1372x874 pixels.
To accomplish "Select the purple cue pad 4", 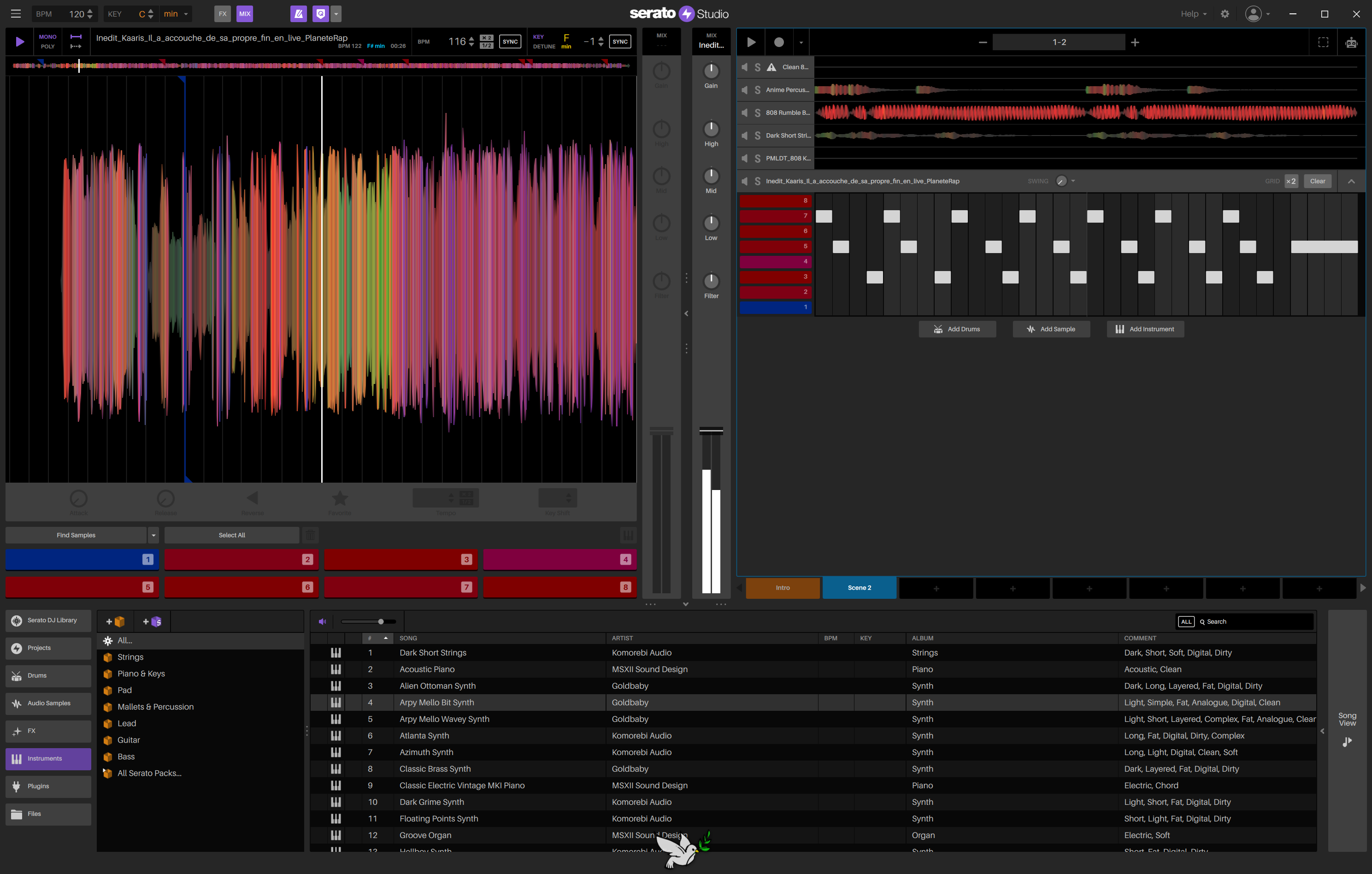I will pos(559,560).
